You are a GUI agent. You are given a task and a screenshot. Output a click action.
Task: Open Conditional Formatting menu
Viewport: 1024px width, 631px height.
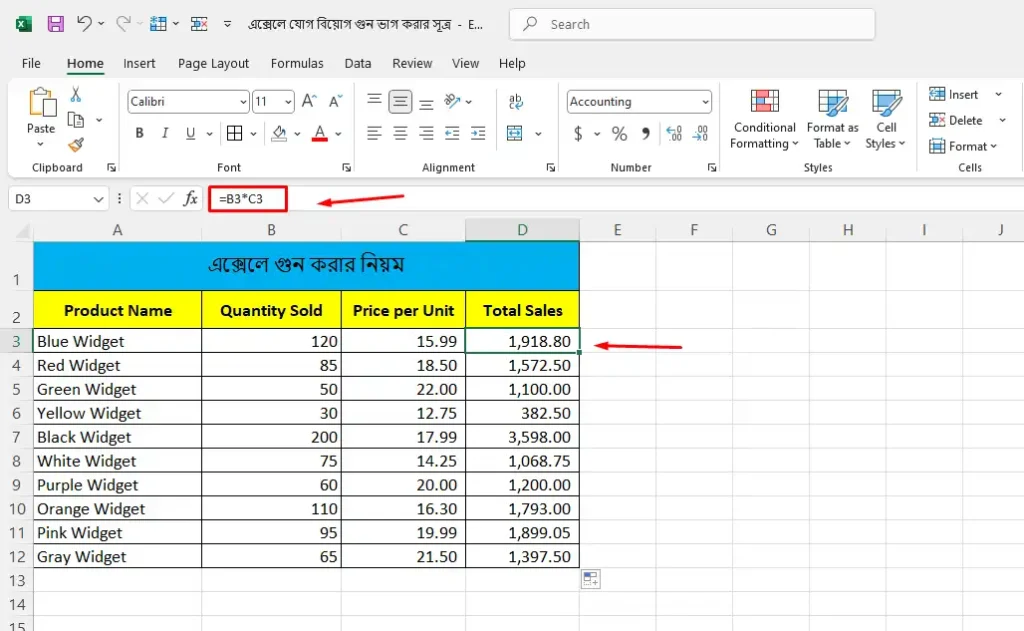coord(764,120)
